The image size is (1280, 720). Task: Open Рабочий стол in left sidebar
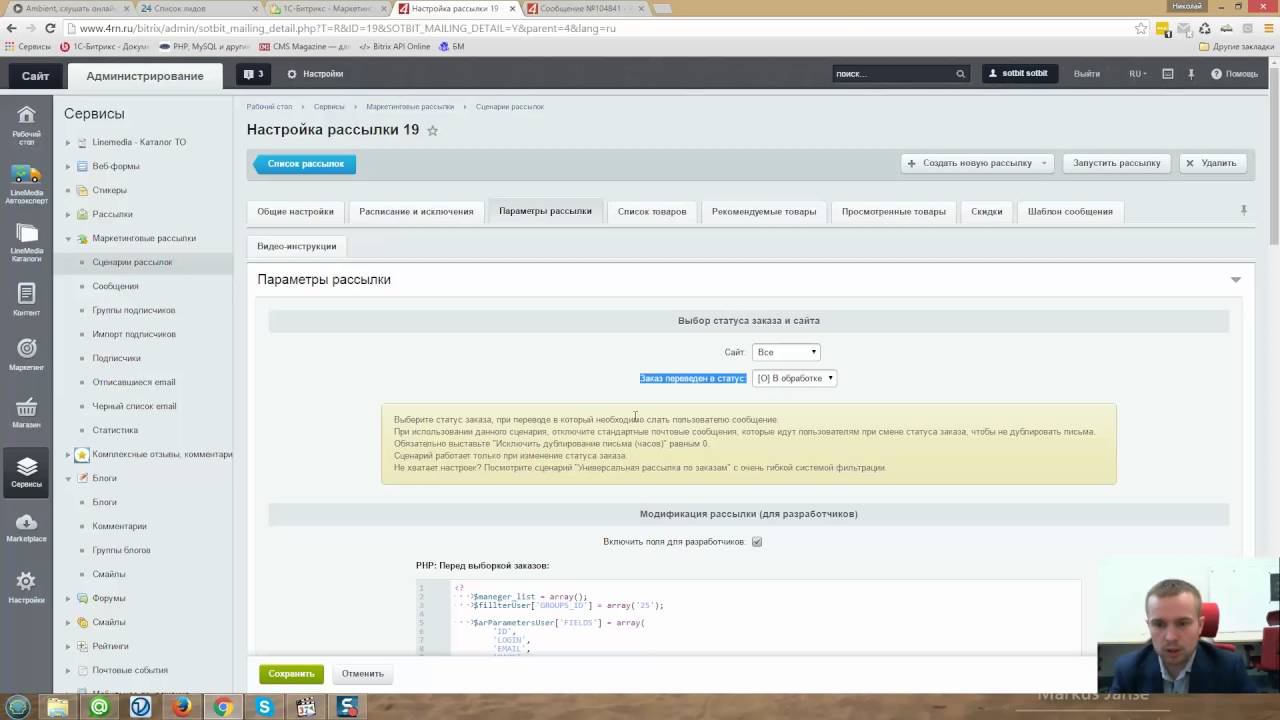(x=26, y=124)
